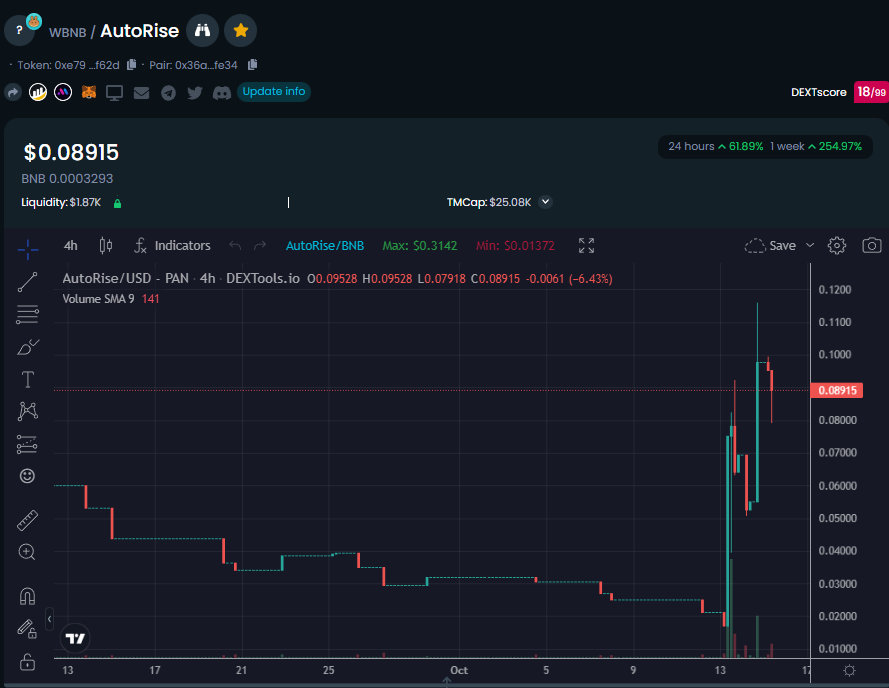Click the AutoRise/USD chart title legend
Screen dimensions: 889x688
point(181,278)
